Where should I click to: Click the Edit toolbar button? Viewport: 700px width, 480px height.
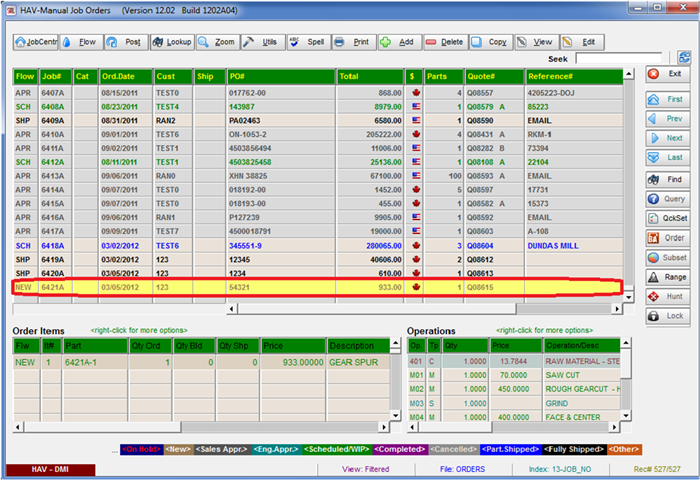click(582, 42)
